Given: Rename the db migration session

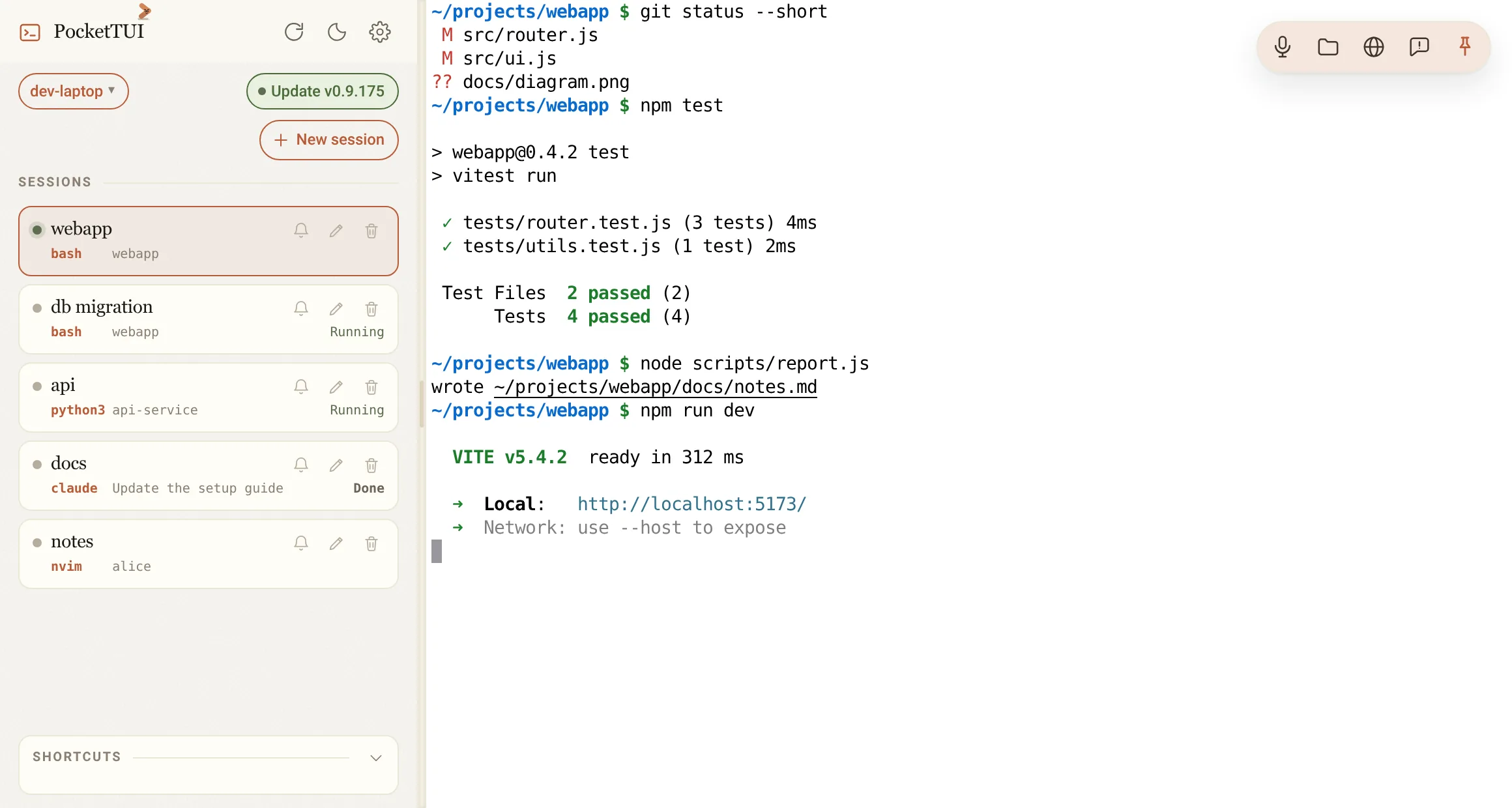Looking at the screenshot, I should [x=336, y=309].
